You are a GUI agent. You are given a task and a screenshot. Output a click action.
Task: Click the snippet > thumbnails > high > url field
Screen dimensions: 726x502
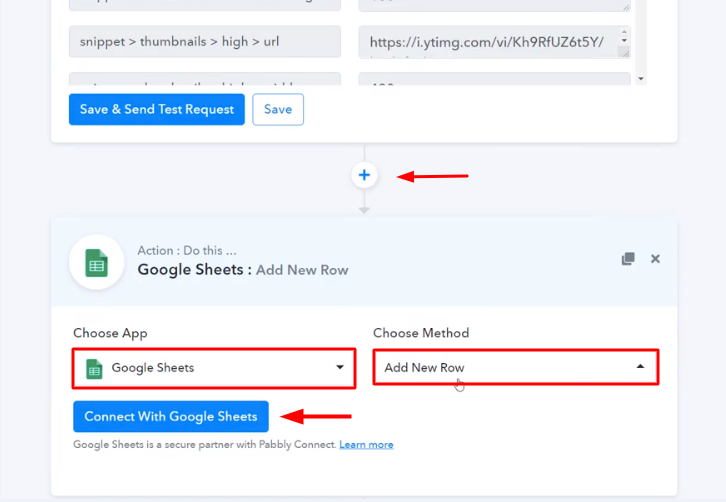pyautogui.click(x=205, y=42)
